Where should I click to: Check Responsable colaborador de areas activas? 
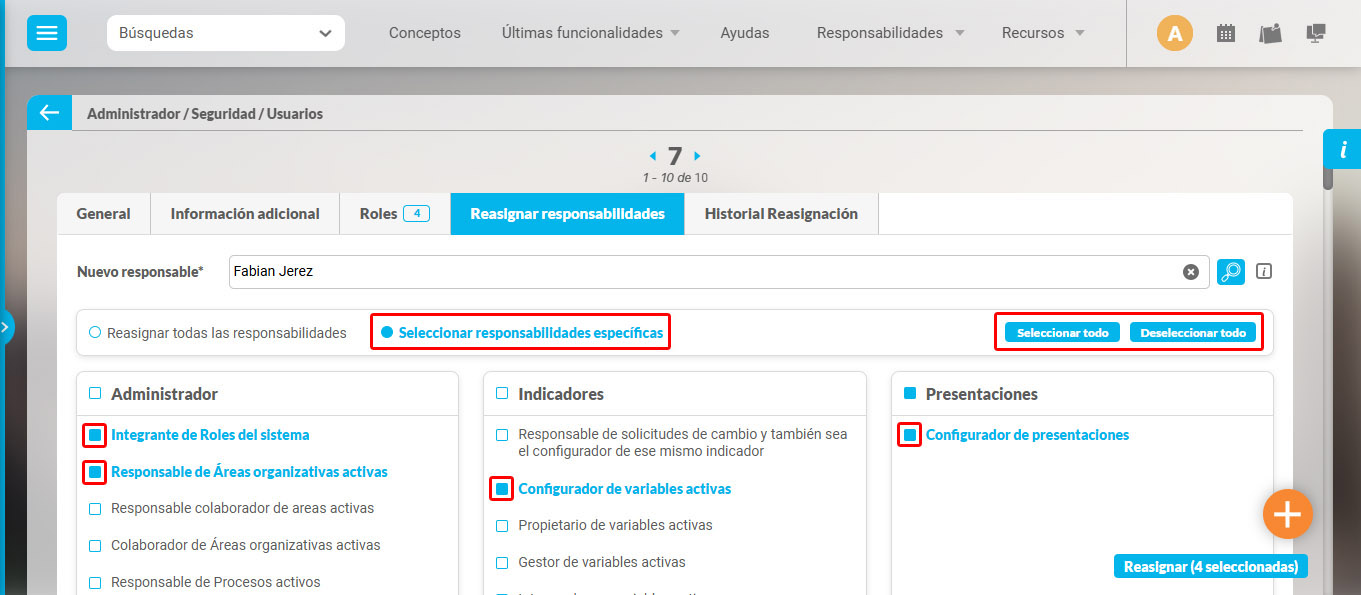coord(94,508)
